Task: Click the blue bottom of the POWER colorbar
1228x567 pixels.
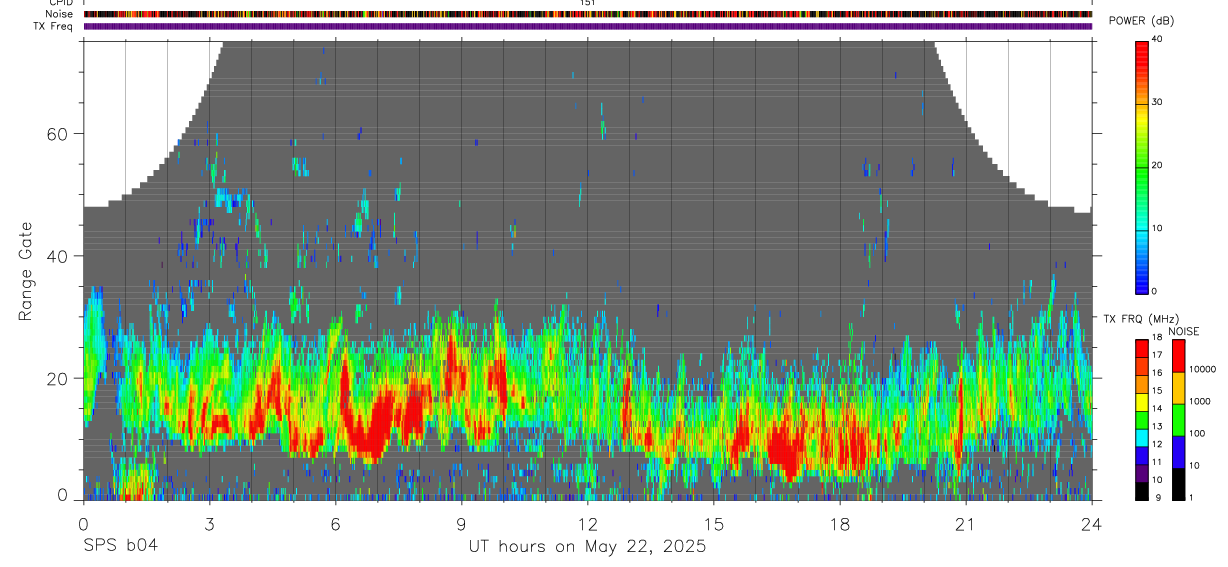Action: coord(1142,282)
